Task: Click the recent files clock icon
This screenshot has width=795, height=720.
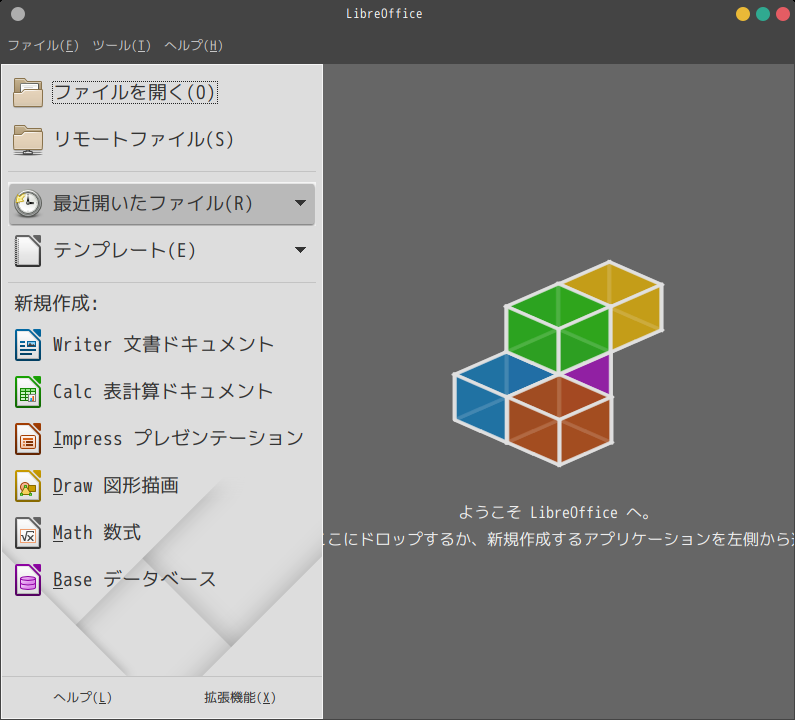Action: [28, 203]
